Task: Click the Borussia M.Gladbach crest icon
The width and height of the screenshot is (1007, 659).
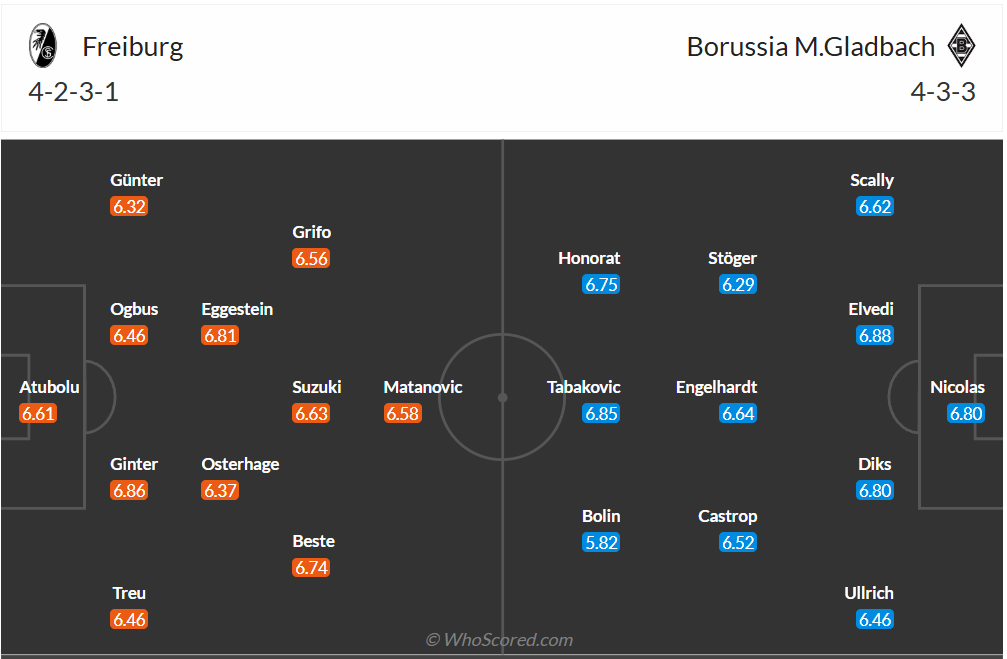Action: point(961,46)
